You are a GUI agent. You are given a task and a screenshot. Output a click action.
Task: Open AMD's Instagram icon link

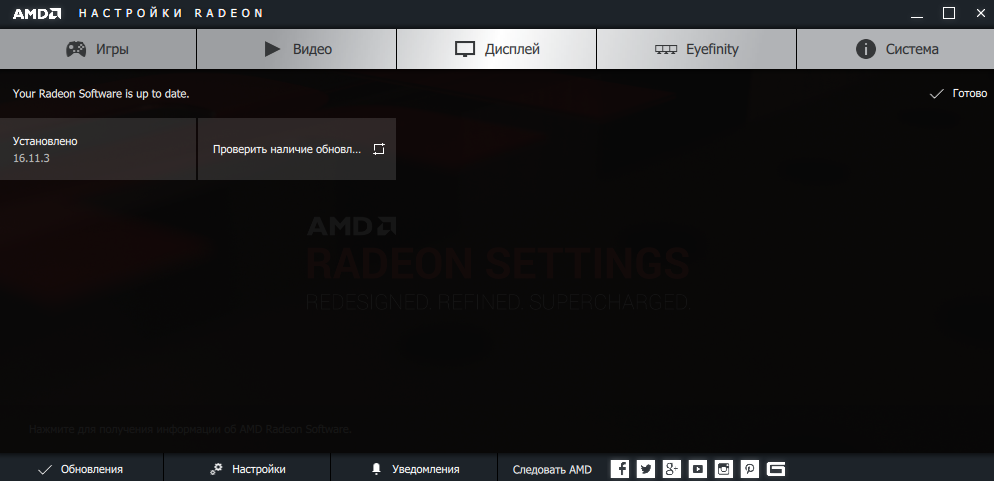(x=724, y=469)
